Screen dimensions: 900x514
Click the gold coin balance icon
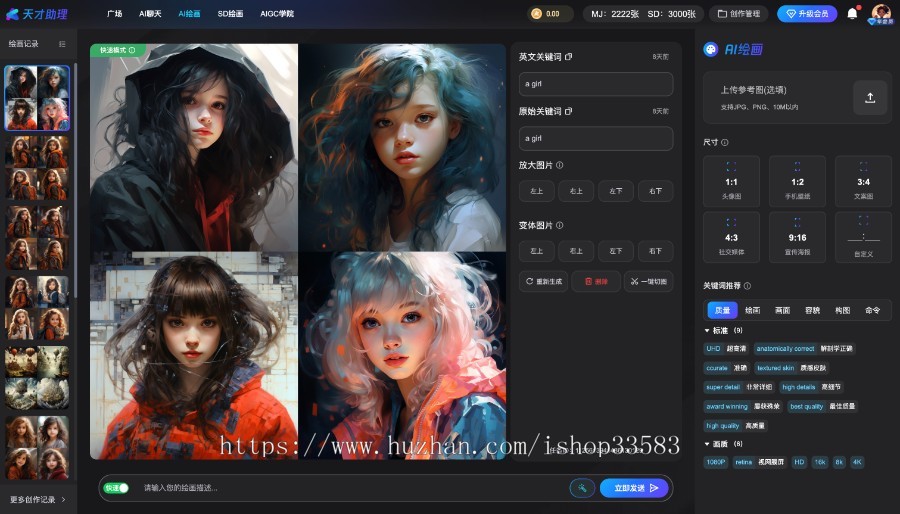[537, 14]
